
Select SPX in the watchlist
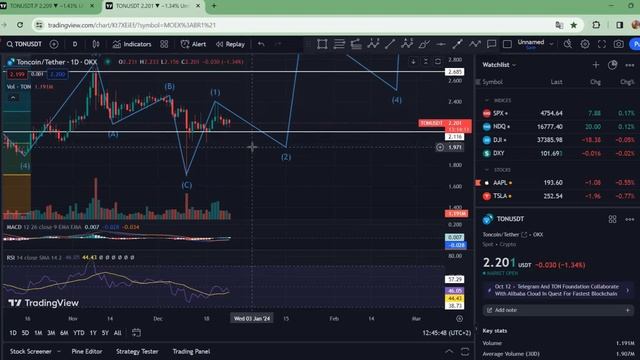558,113
